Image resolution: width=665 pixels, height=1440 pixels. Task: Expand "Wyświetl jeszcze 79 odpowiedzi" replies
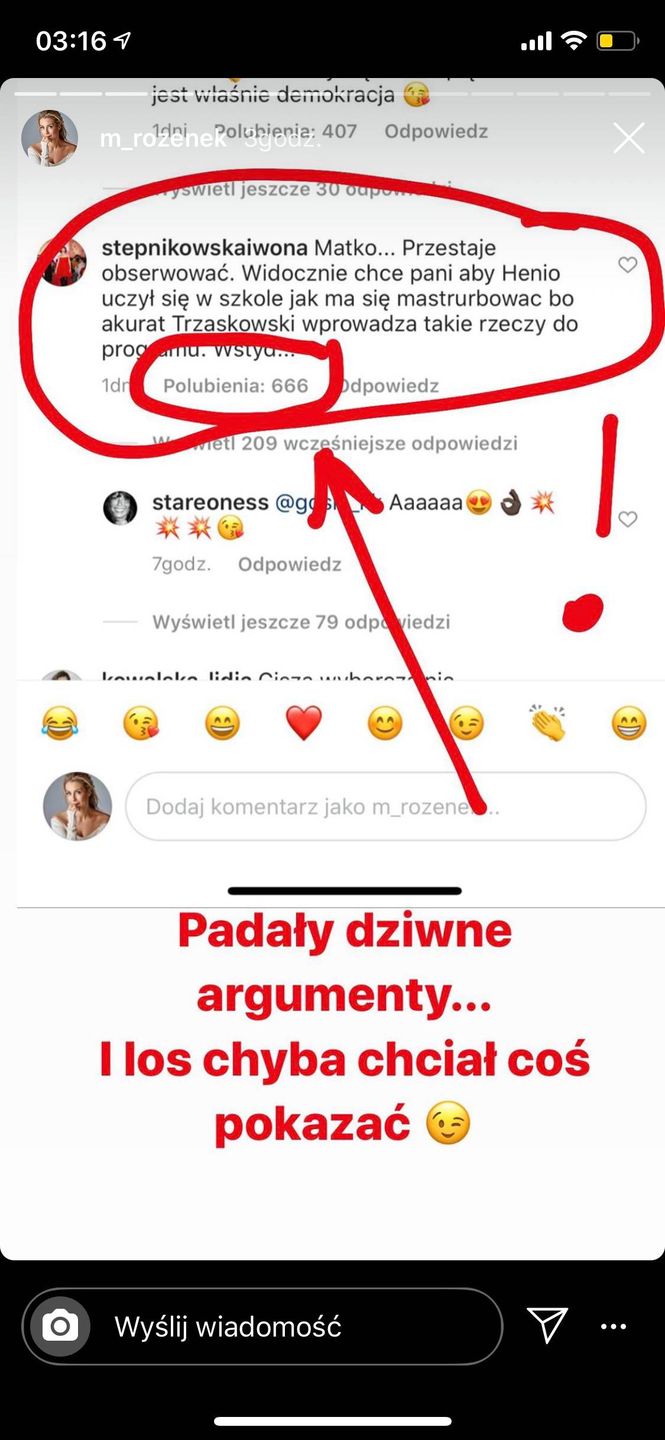301,622
